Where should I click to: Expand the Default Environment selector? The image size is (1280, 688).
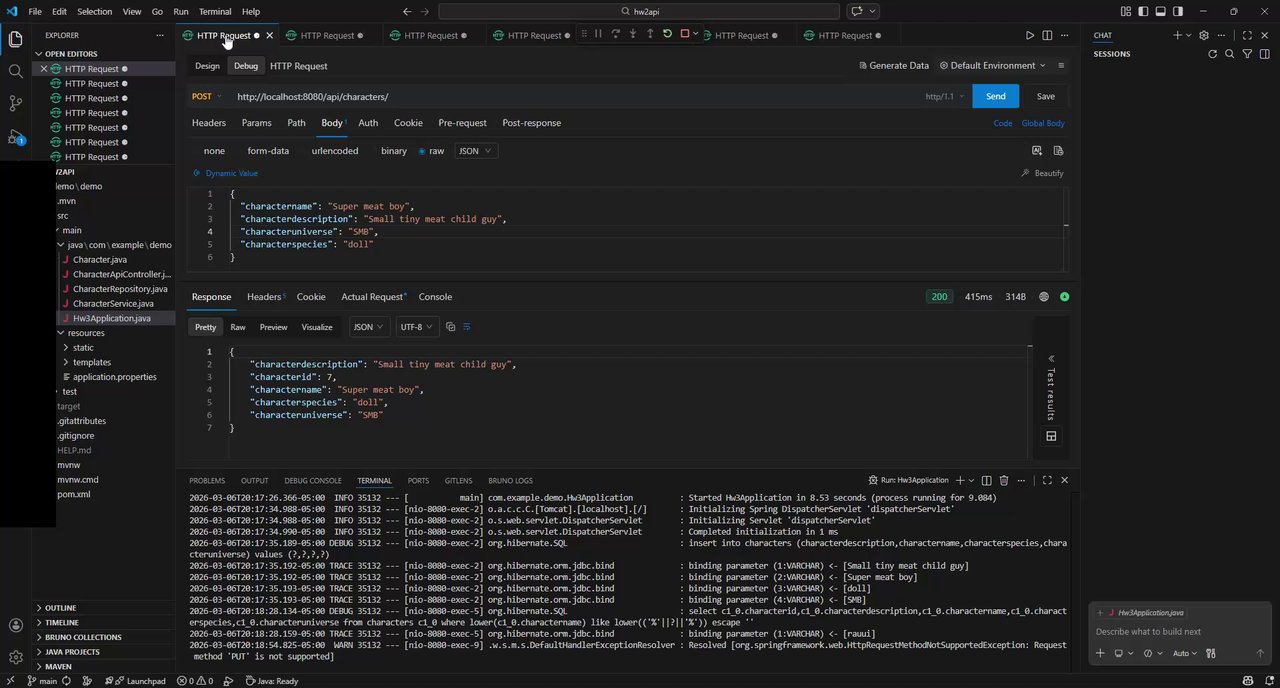(992, 66)
